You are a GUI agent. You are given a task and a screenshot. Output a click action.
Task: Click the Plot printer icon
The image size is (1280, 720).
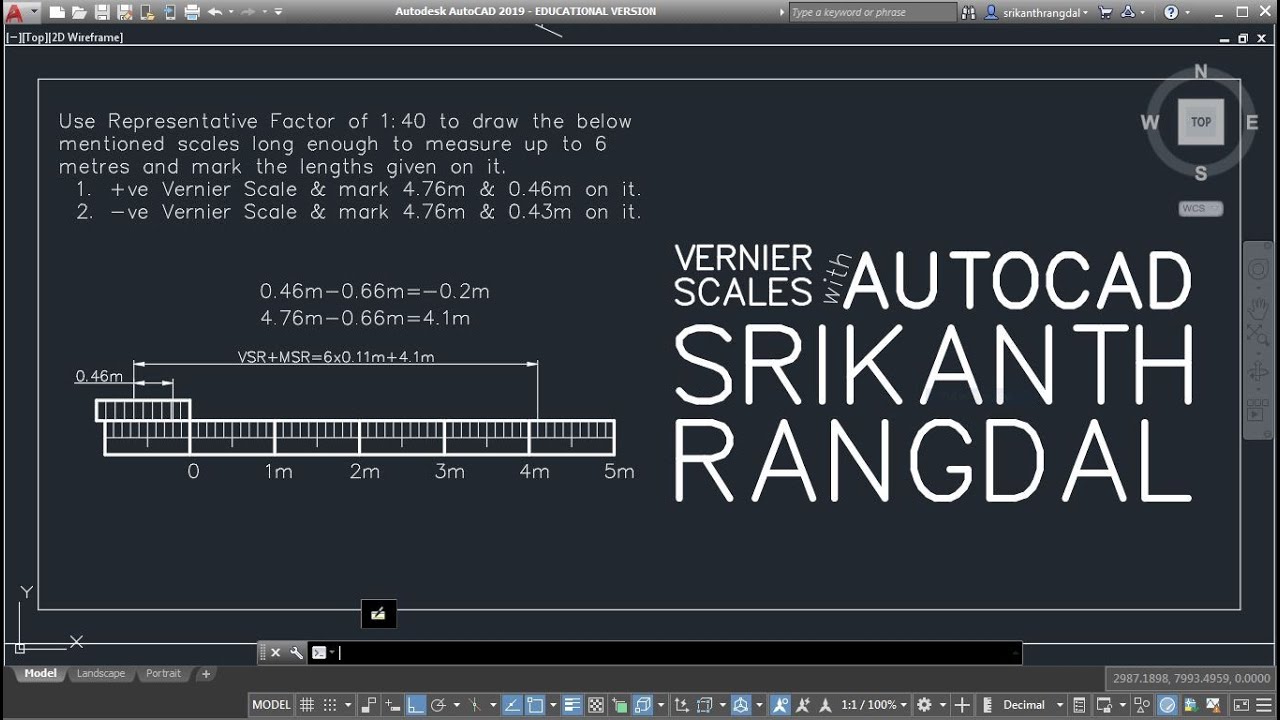tap(192, 12)
